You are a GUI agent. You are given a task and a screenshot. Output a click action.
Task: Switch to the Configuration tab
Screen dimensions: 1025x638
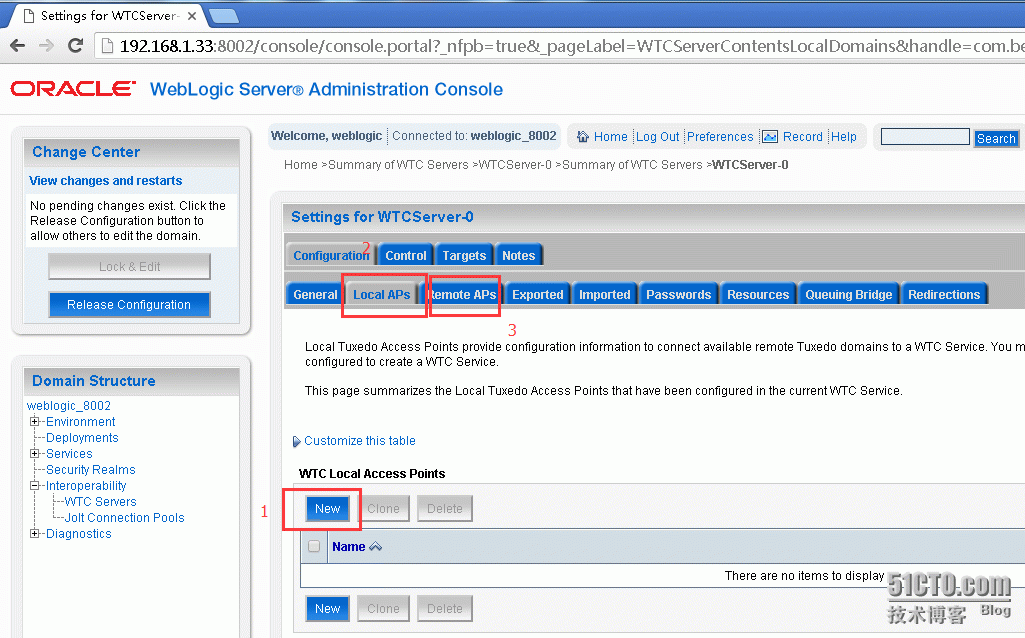coord(331,256)
